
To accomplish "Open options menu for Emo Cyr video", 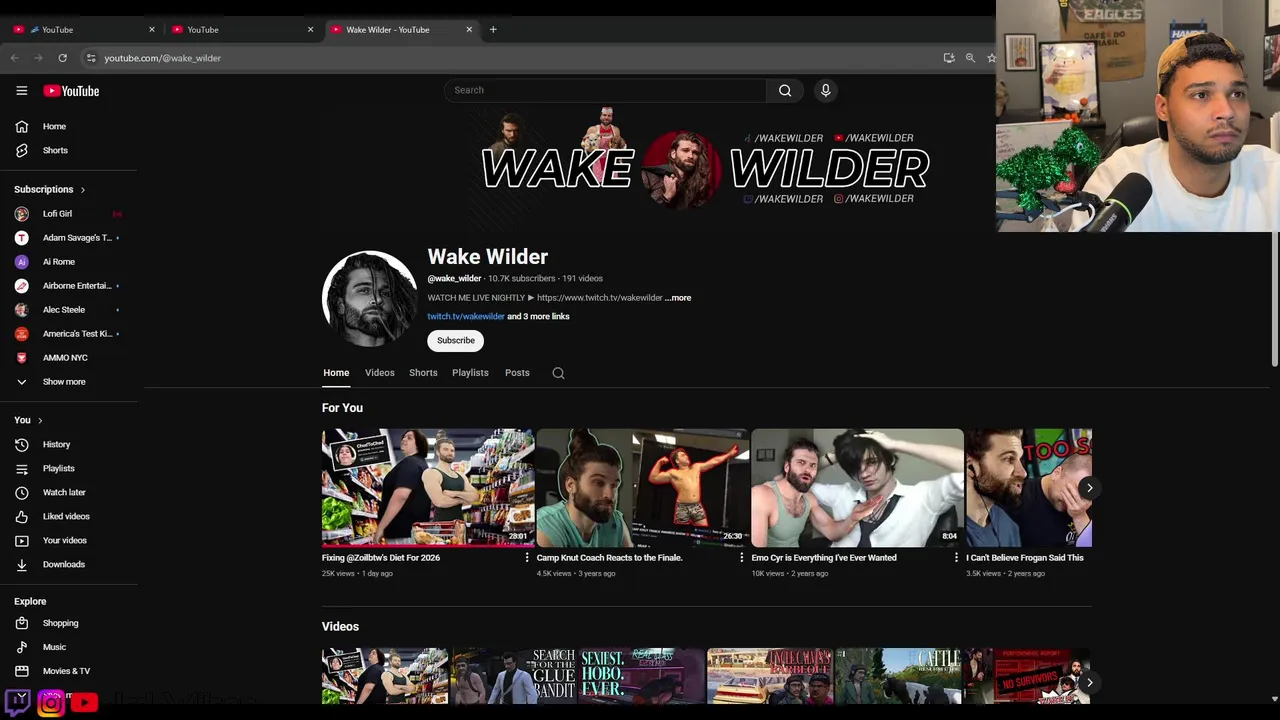I will tap(956, 558).
